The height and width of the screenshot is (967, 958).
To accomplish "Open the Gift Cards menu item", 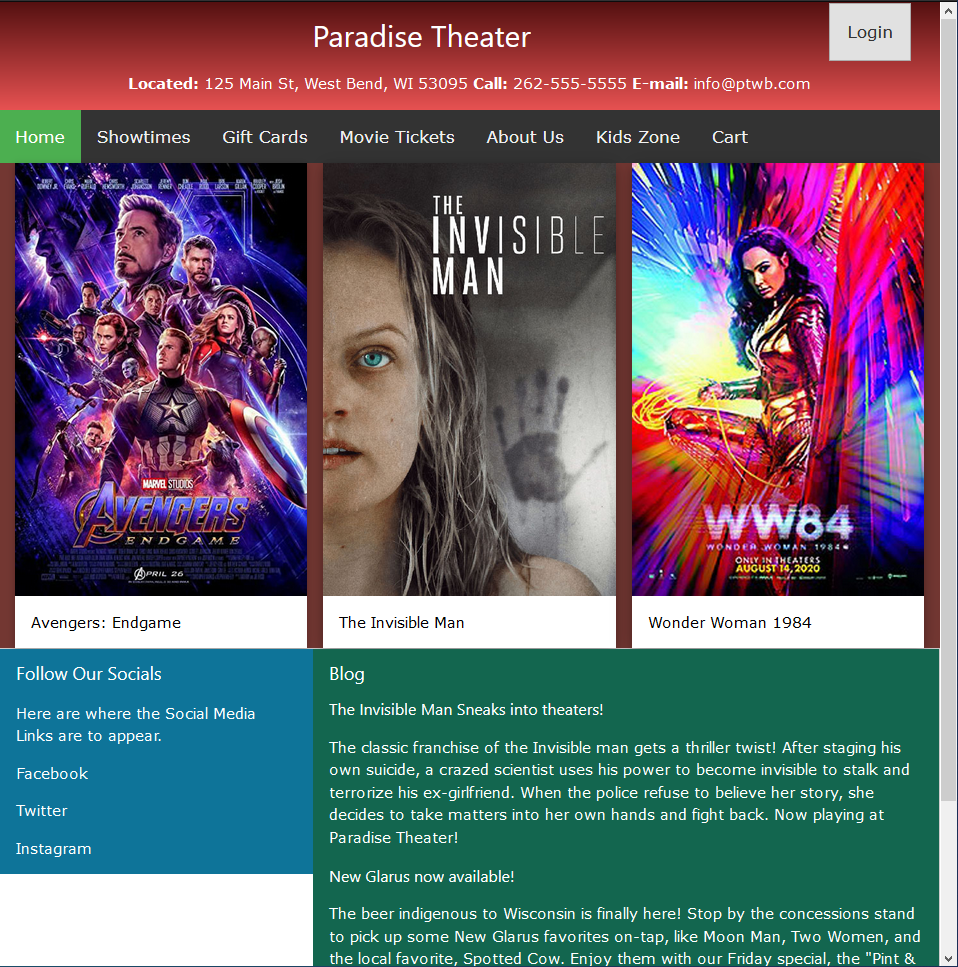I will pos(265,137).
